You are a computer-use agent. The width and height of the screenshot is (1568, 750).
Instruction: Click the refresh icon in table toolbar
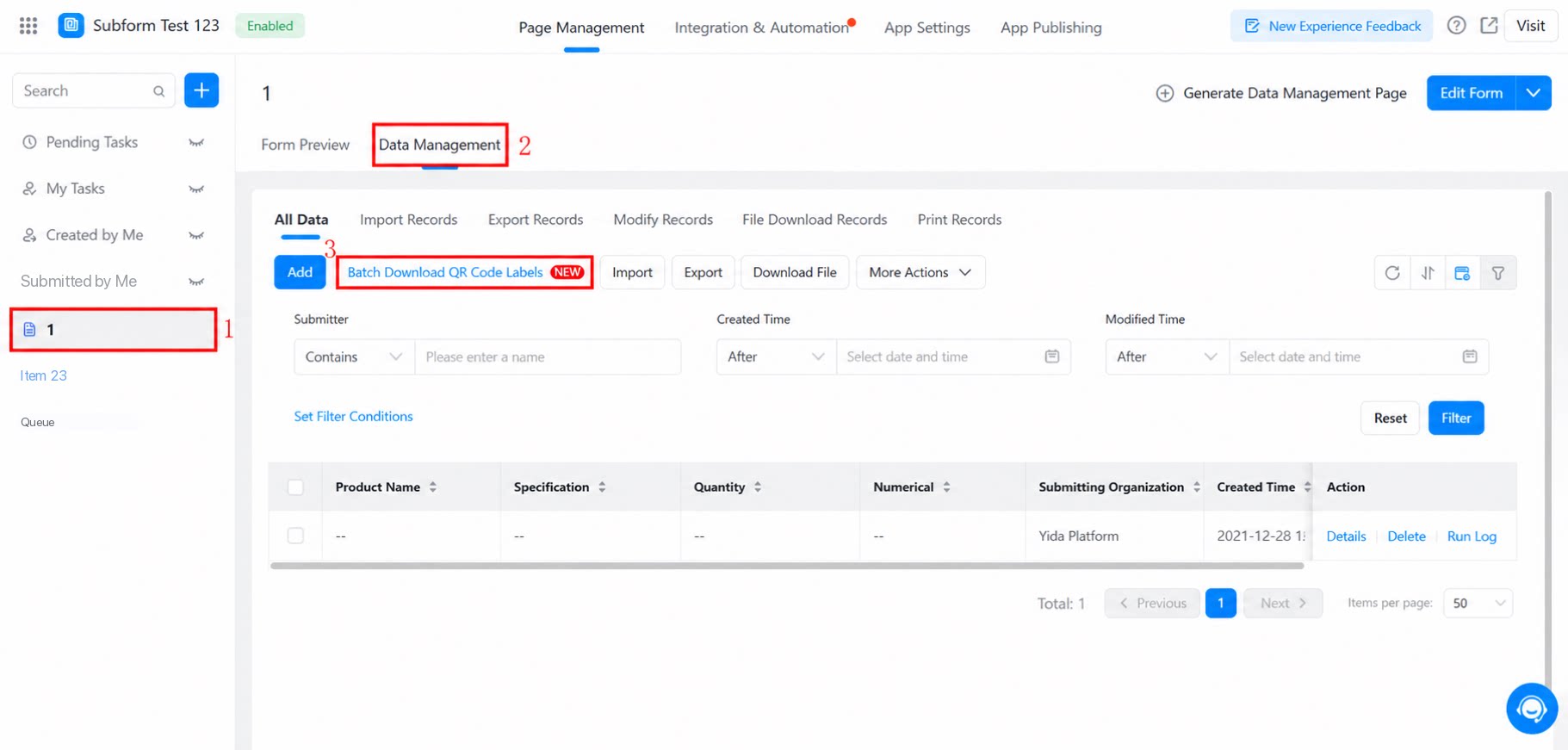pyautogui.click(x=1392, y=273)
